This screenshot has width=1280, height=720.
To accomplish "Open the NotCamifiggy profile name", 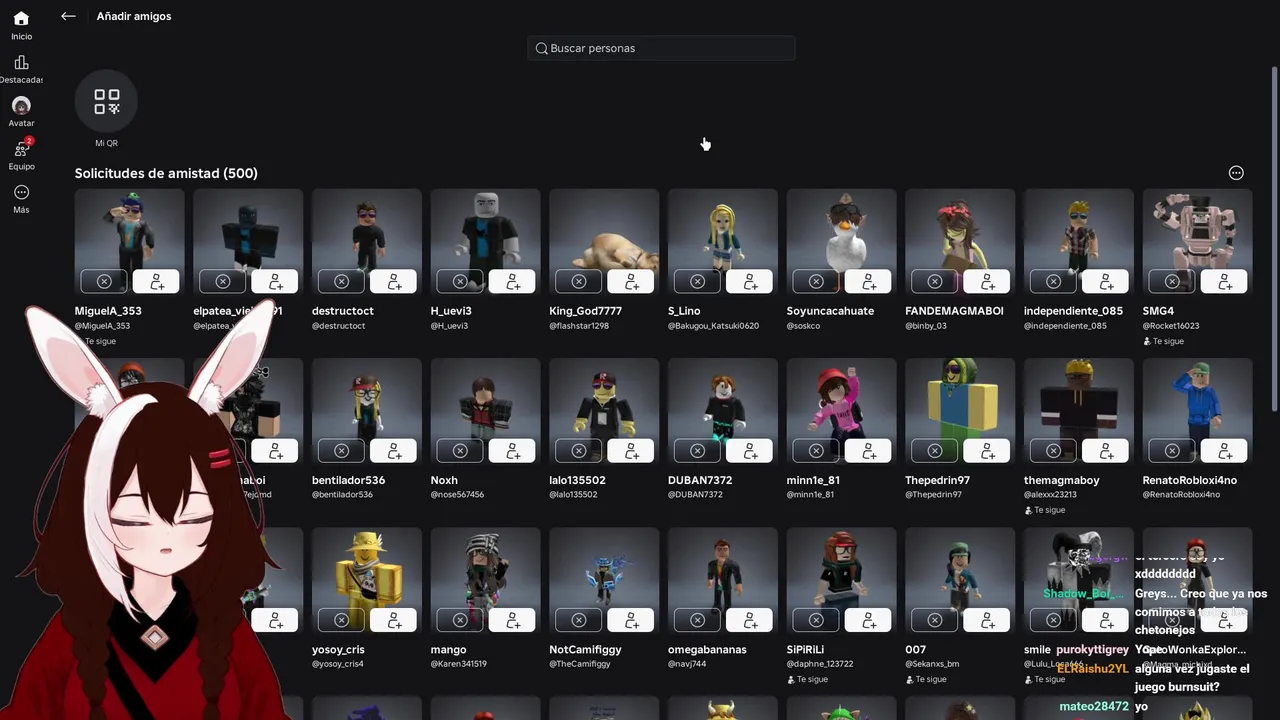I will (x=585, y=650).
